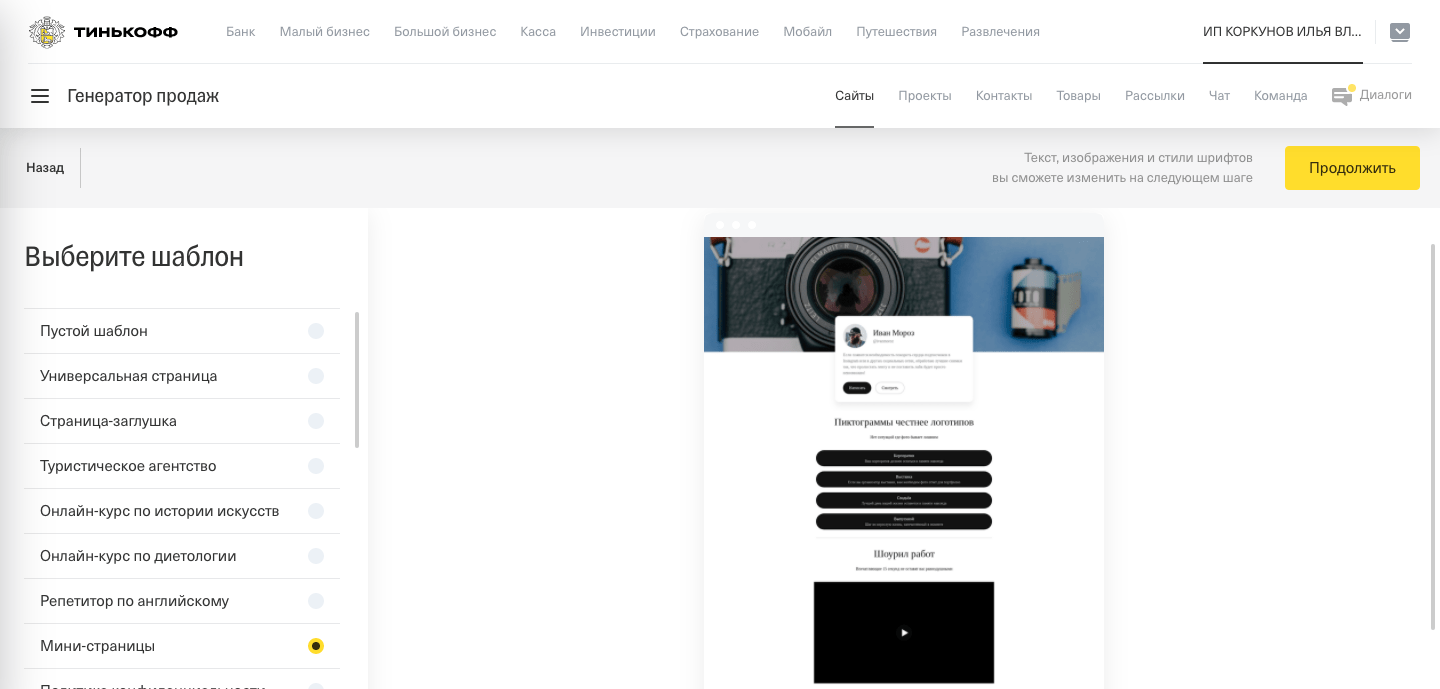
Task: Select the Пустой шаблон radio button
Action: click(316, 331)
